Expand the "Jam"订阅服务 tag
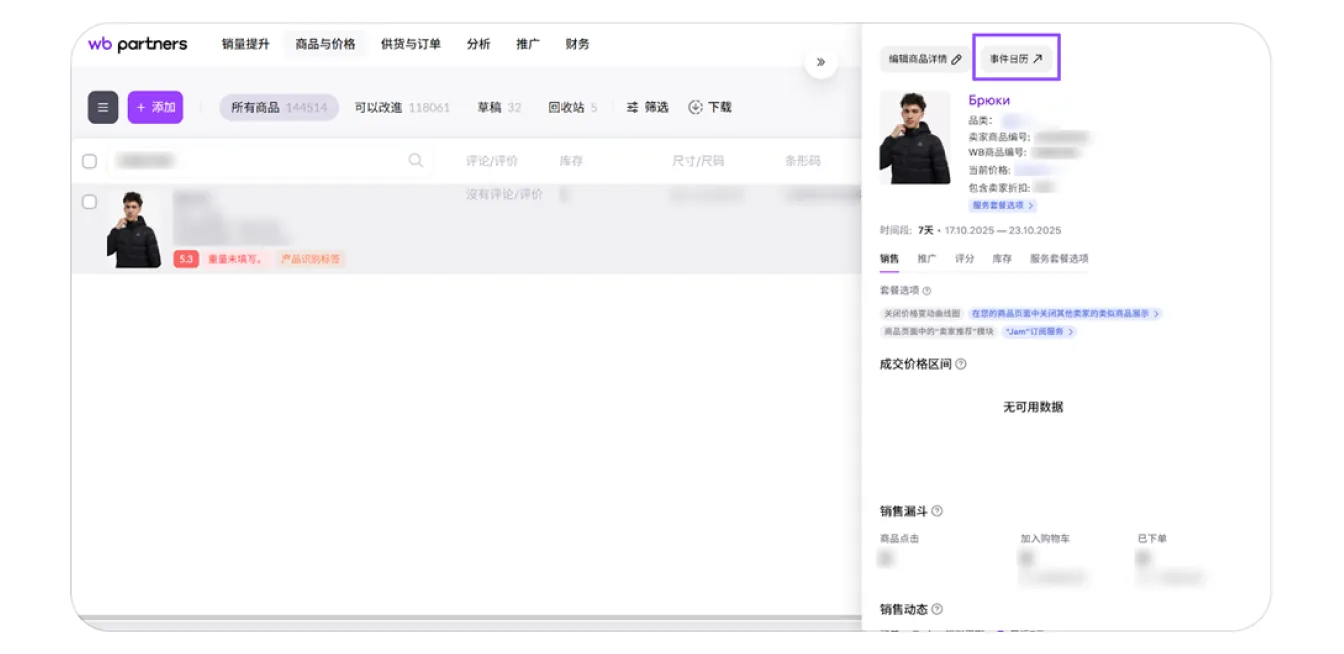The width and height of the screenshot is (1344, 654). pos(1039,332)
